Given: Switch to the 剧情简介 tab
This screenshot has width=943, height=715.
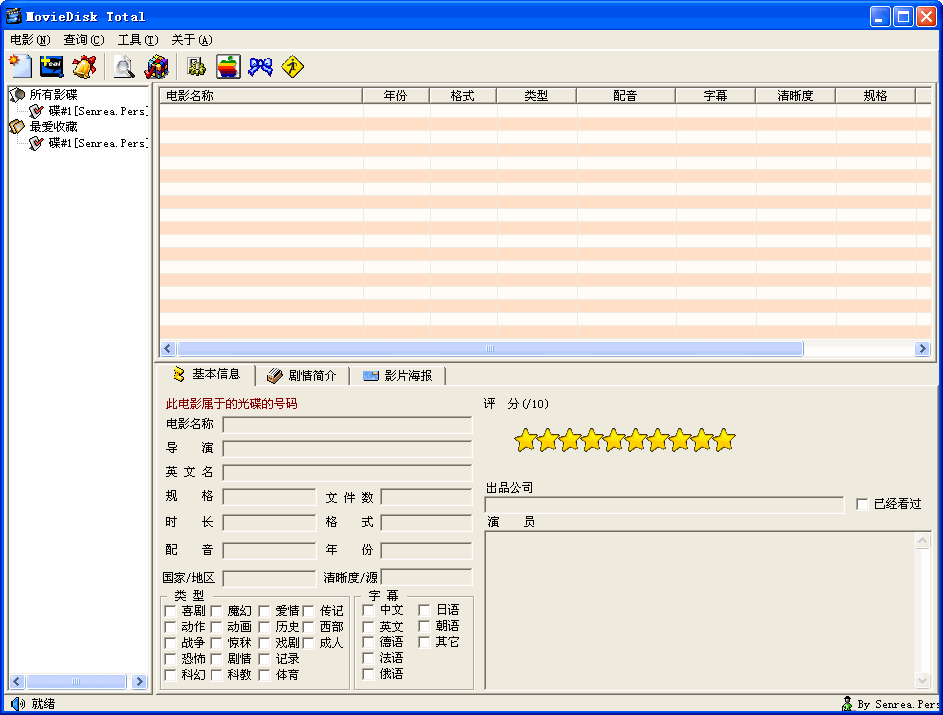Looking at the screenshot, I should (x=302, y=376).
